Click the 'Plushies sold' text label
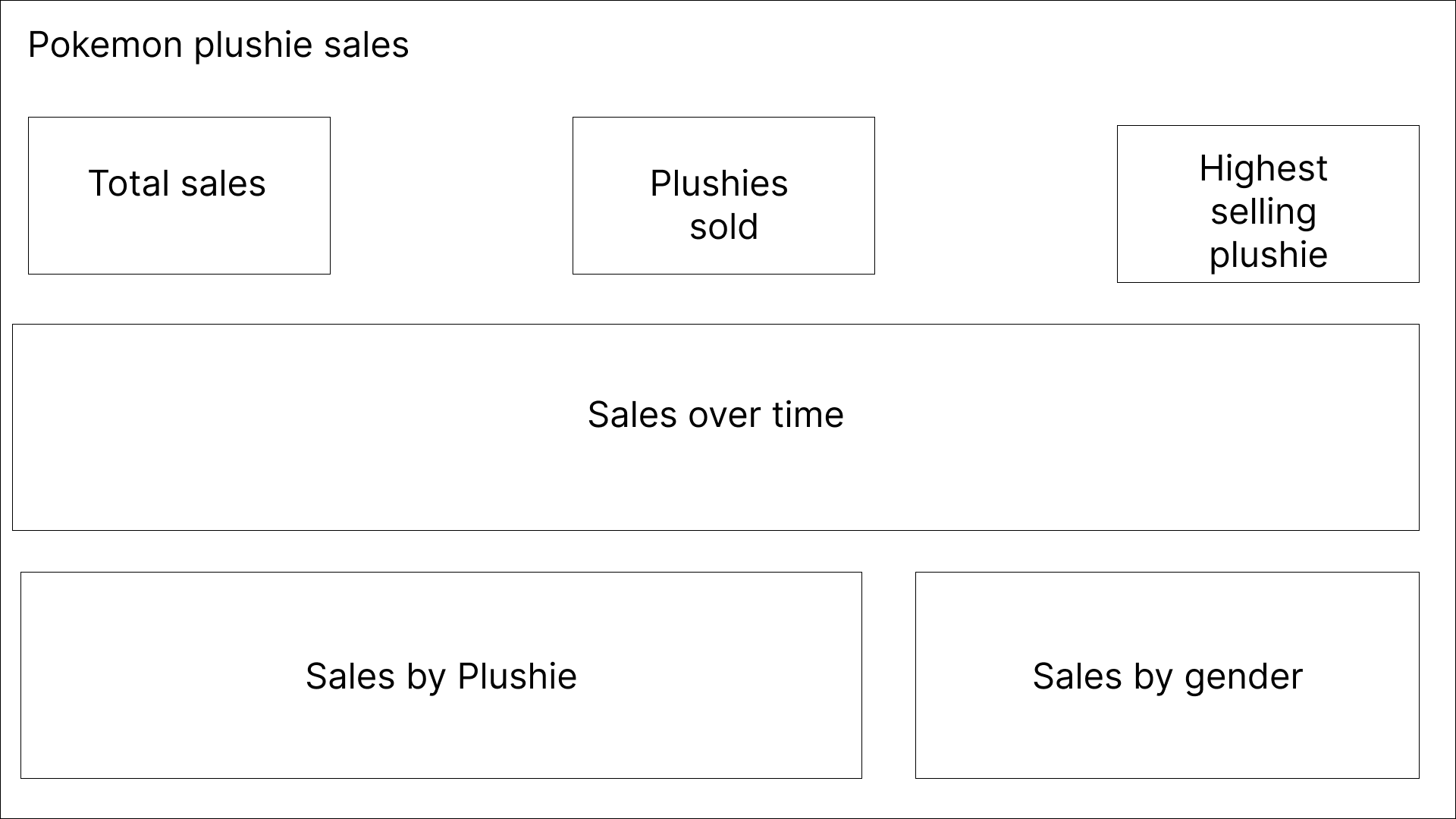The image size is (1456, 819). tap(720, 205)
